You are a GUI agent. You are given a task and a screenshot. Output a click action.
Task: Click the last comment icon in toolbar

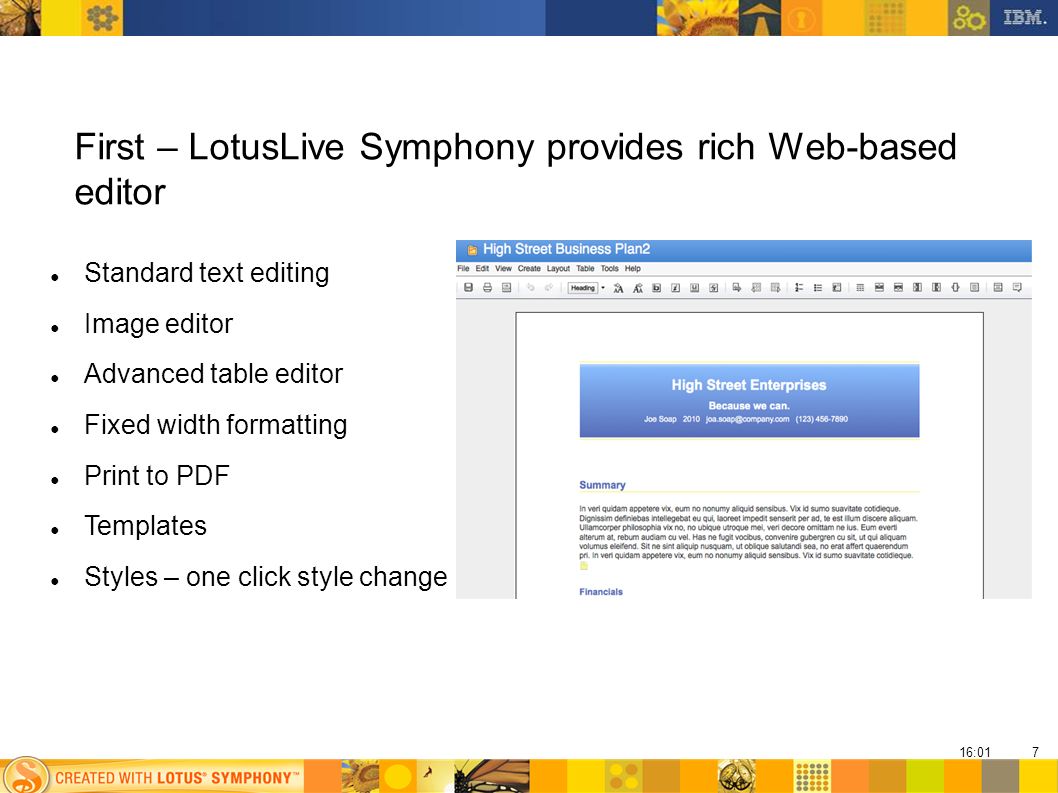tap(1018, 288)
